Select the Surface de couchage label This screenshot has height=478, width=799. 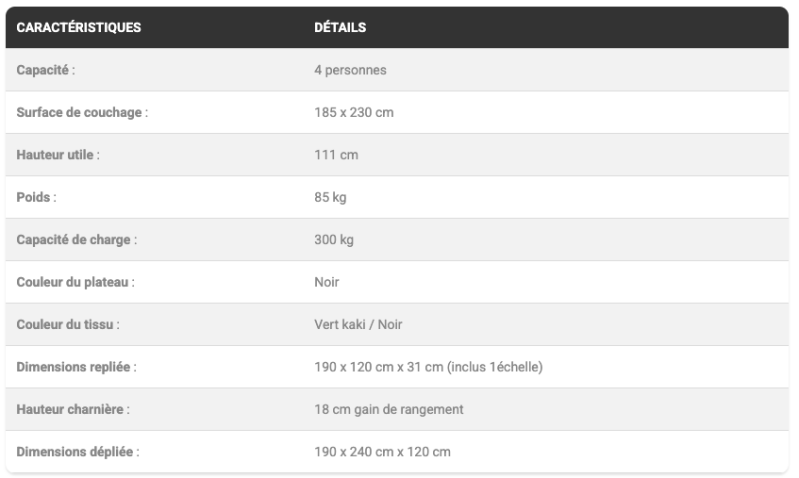tap(82, 113)
